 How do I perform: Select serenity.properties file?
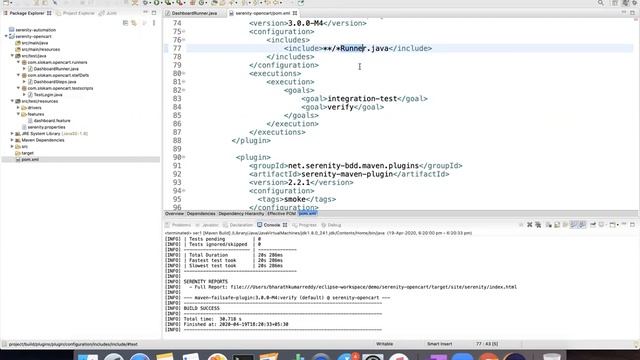point(46,127)
